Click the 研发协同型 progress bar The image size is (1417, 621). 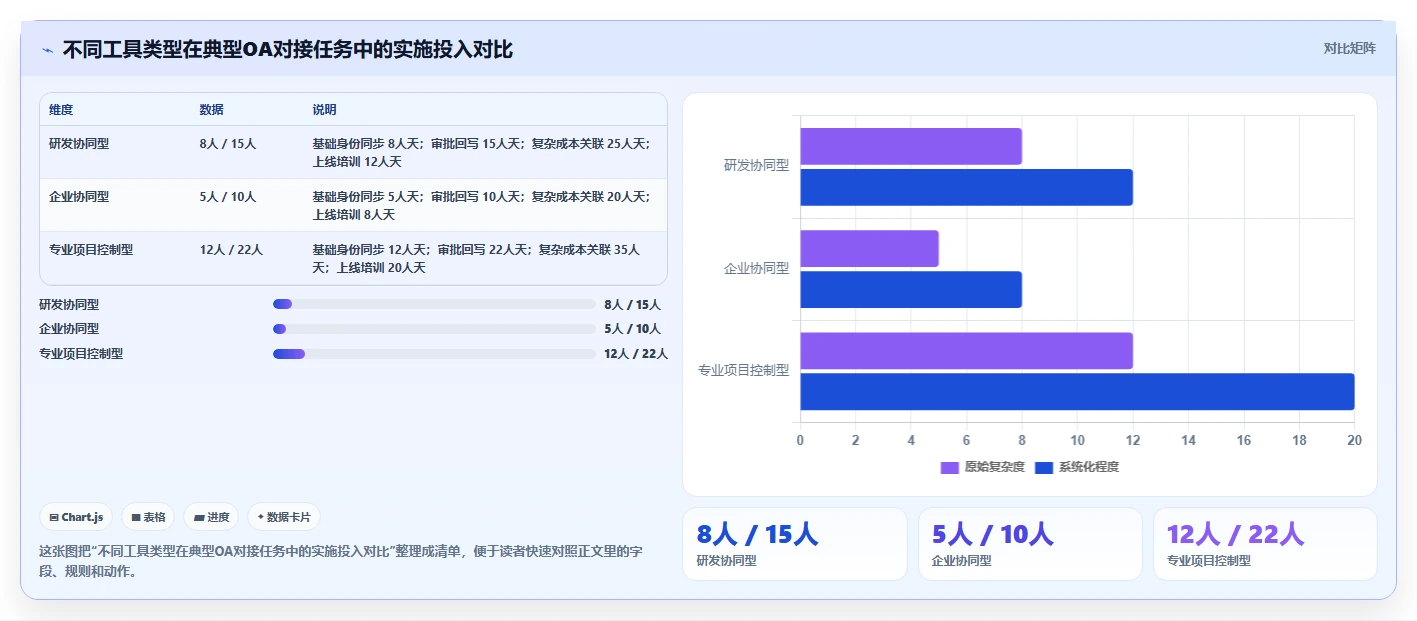coord(434,304)
